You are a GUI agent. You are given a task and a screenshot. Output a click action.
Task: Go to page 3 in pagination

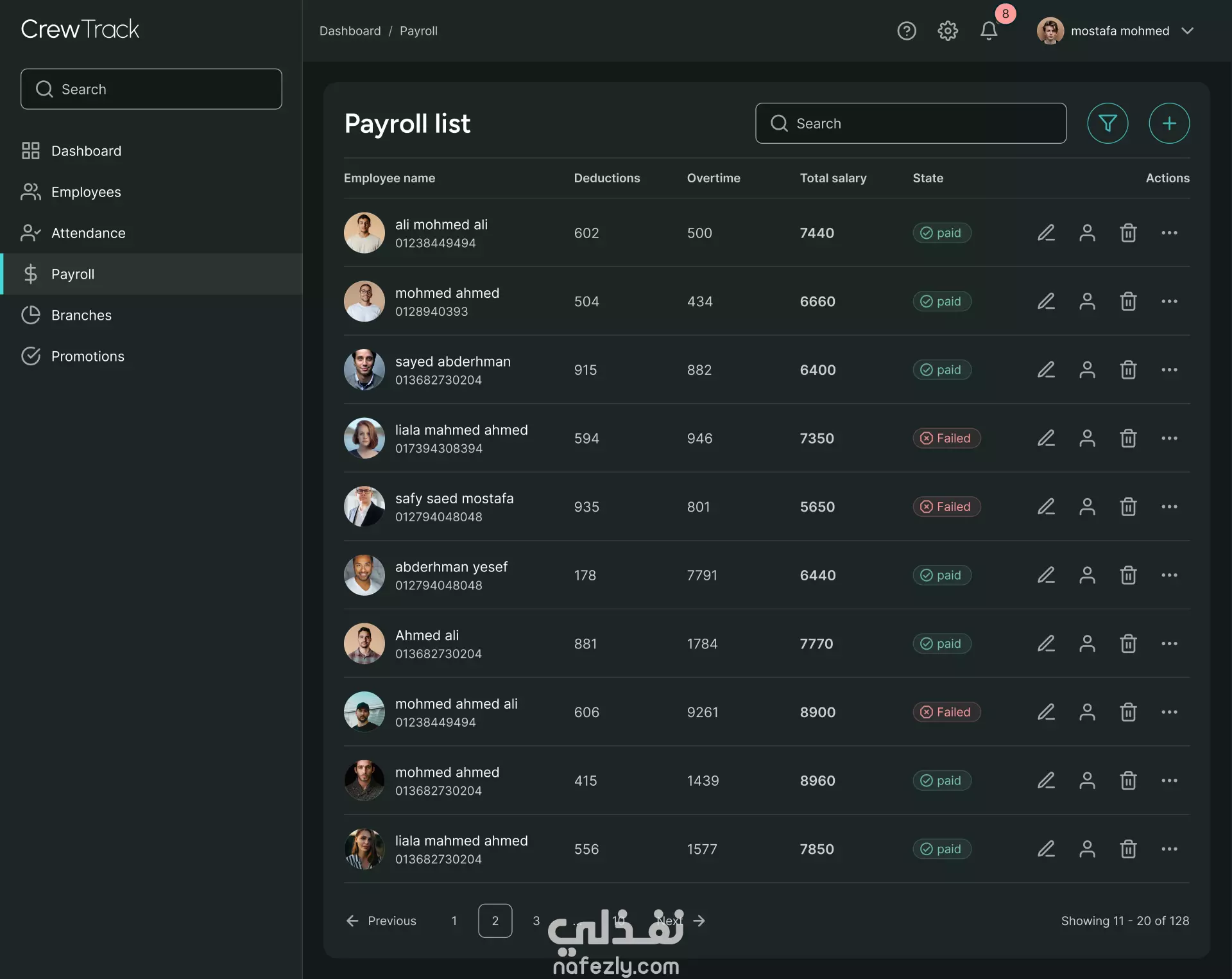pos(536,921)
